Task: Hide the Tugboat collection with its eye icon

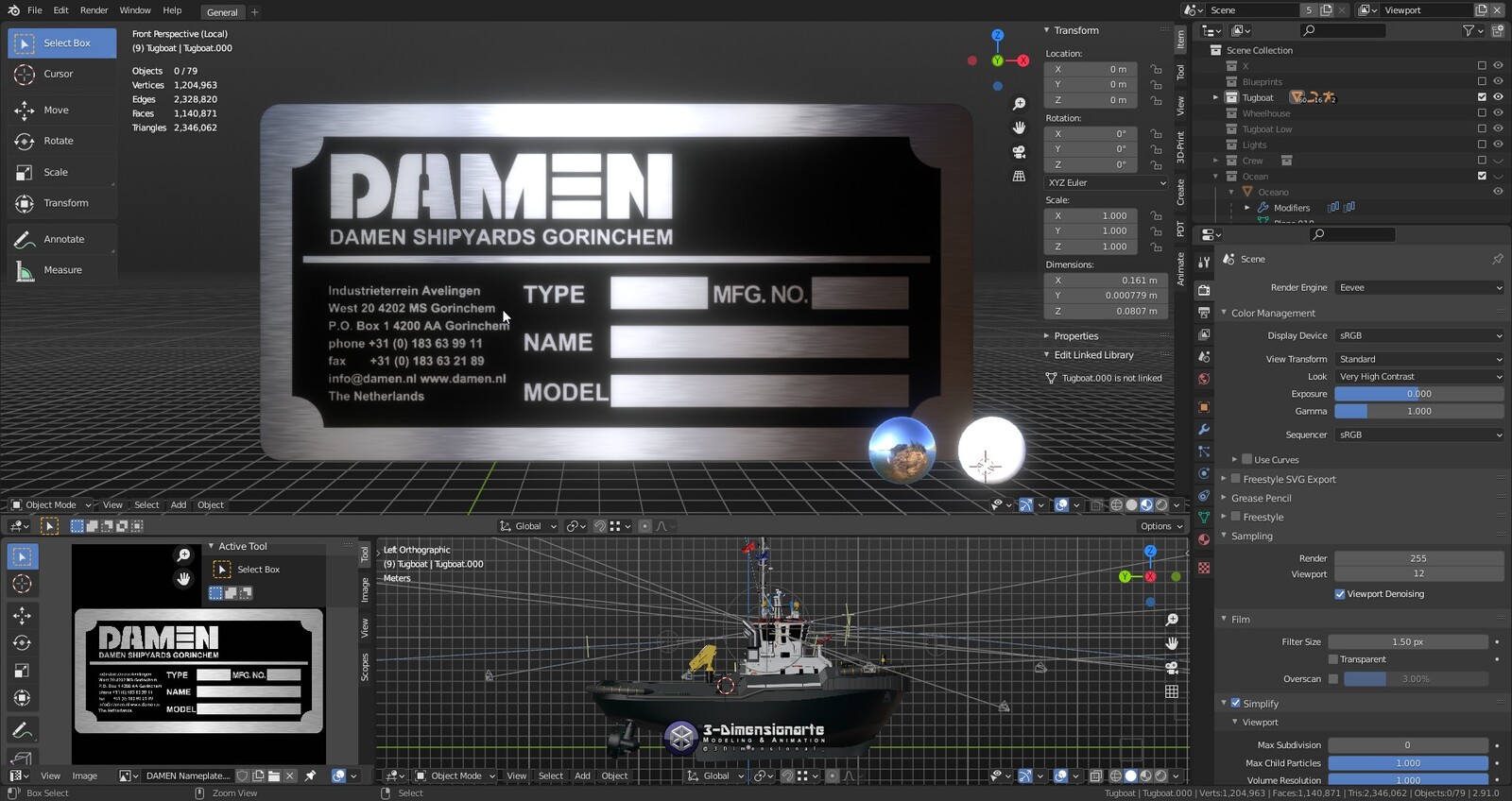Action: coord(1498,97)
